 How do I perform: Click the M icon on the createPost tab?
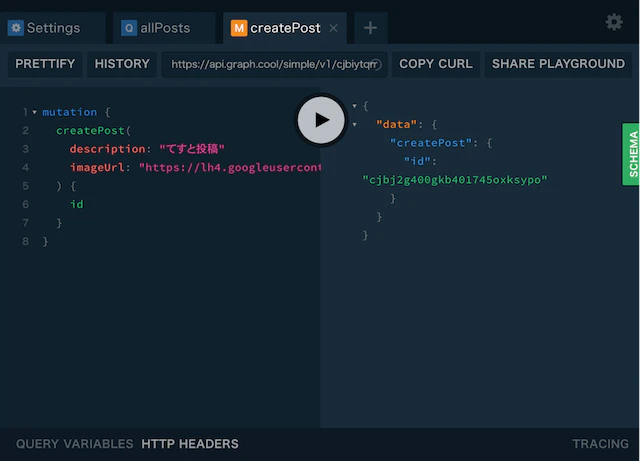239,28
